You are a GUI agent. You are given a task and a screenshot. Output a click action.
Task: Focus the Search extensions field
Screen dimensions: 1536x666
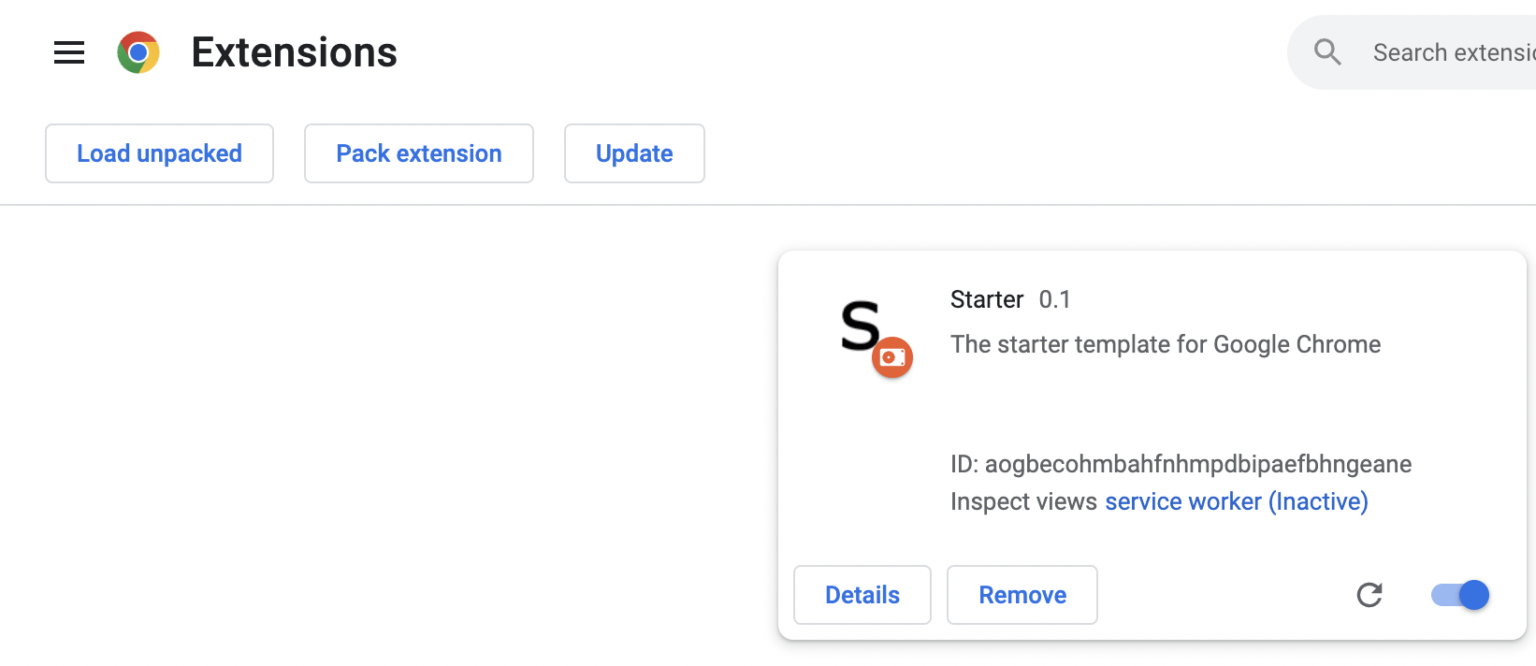tap(1452, 52)
